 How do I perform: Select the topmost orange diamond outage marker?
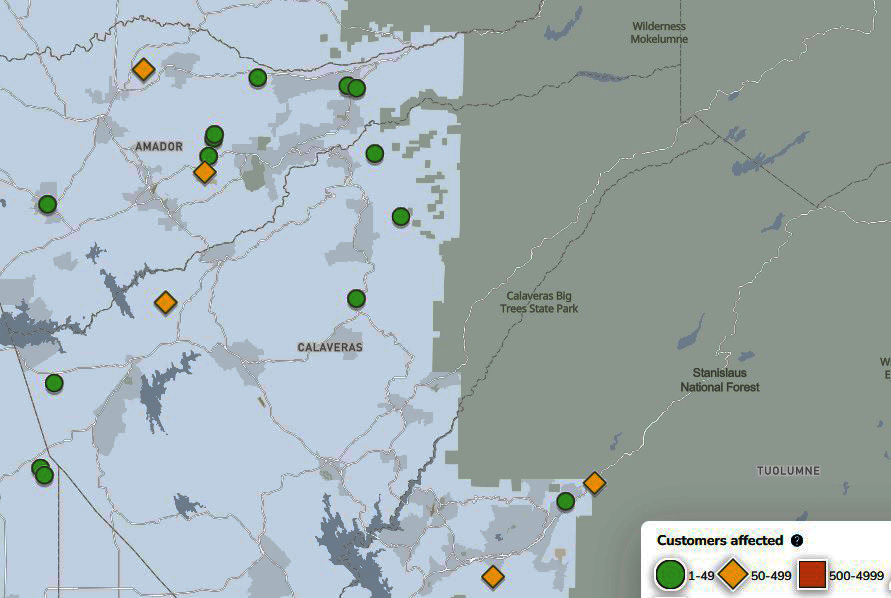143,69
